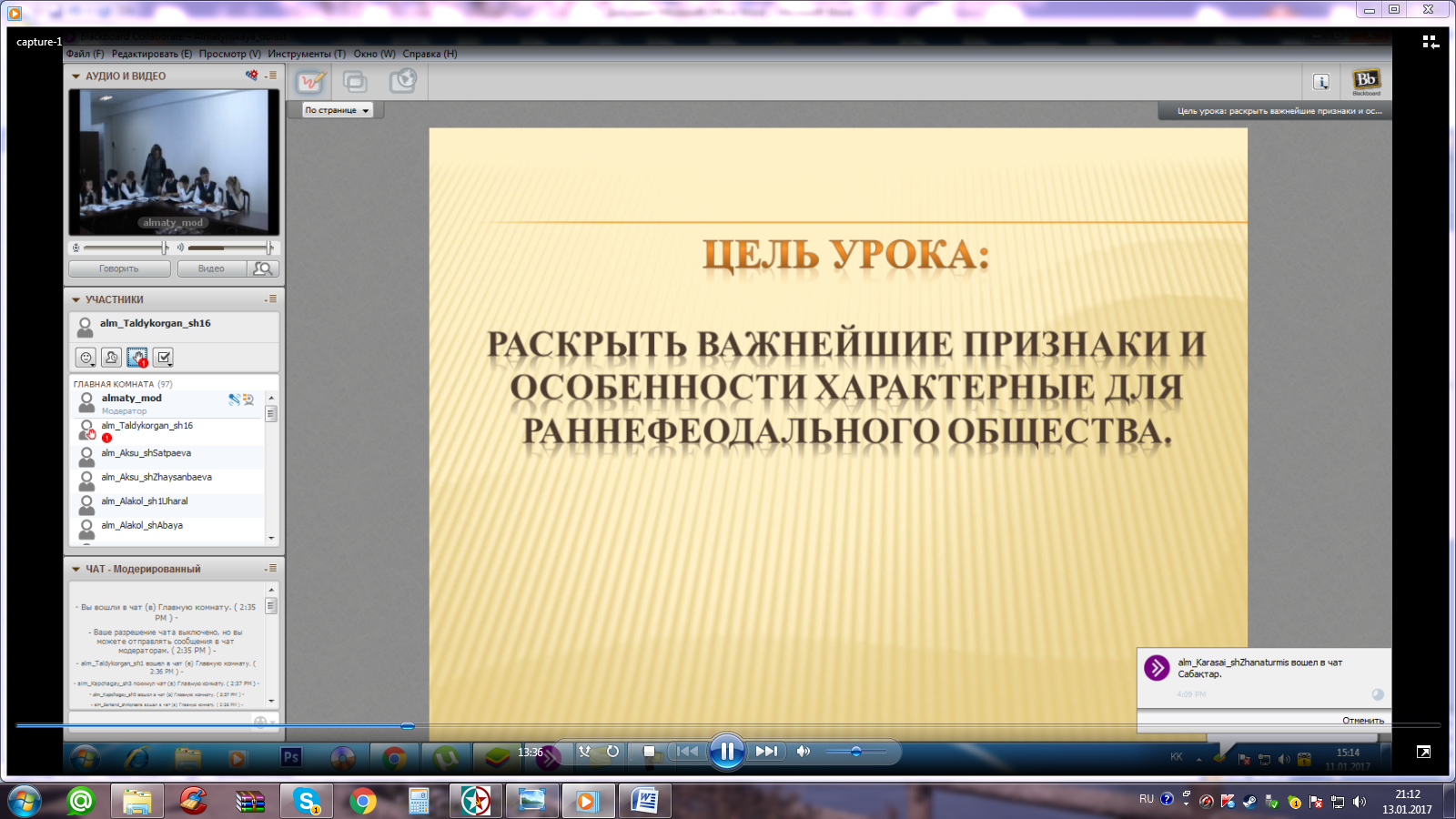Screen dimensions: 1456x819
Task: Click the video seek bar handle
Action: pyautogui.click(x=408, y=725)
